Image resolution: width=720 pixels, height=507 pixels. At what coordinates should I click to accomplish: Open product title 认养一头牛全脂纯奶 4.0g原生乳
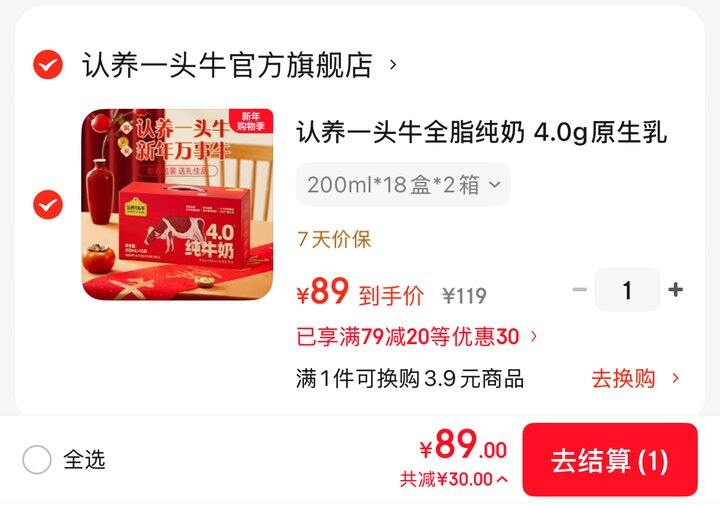481,132
